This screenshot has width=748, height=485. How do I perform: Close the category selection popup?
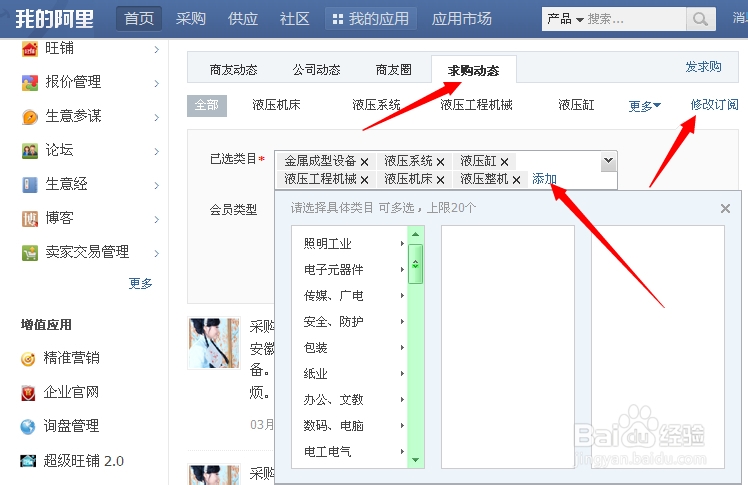point(725,208)
